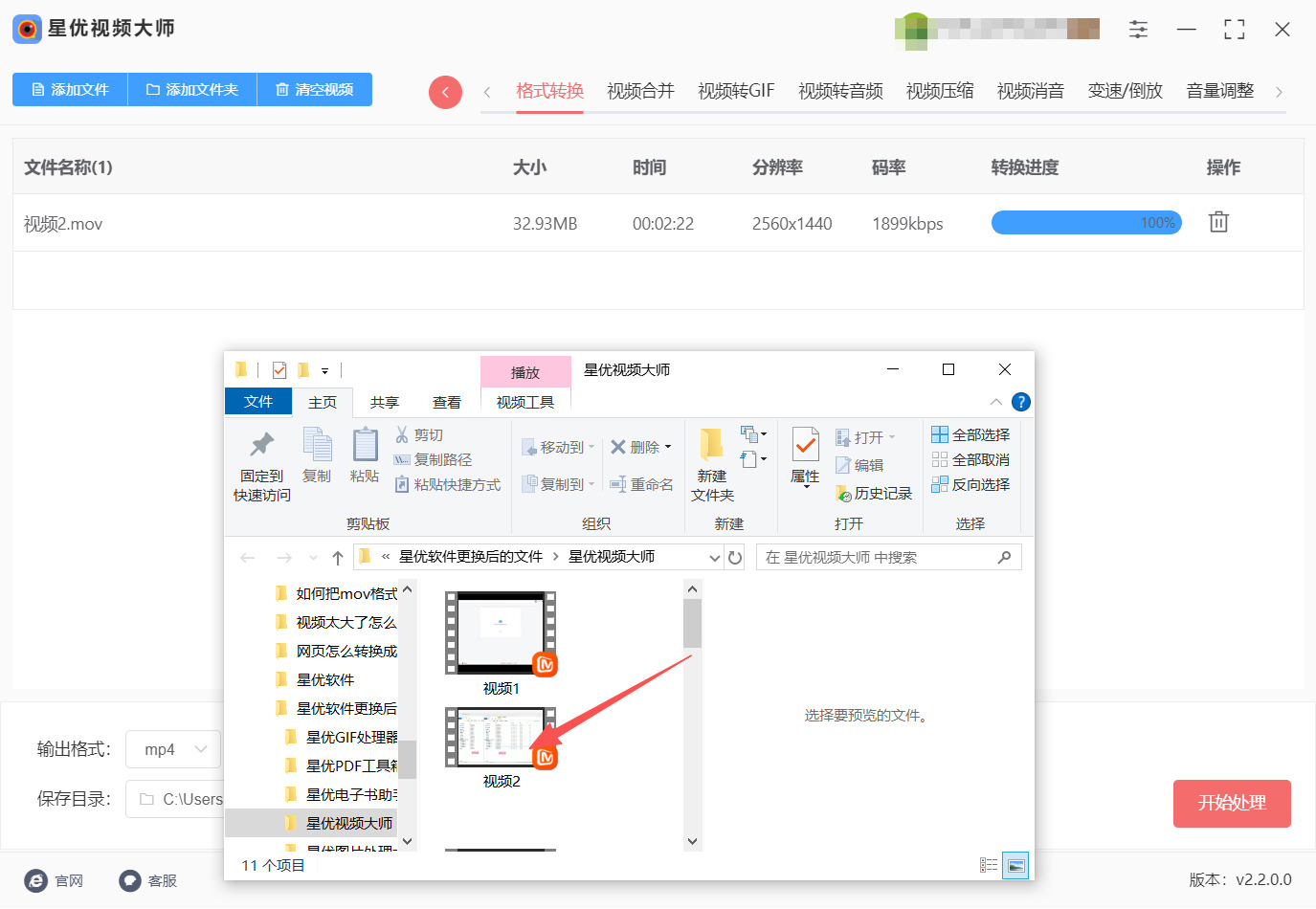Create a 新建文件夹 in Explorer
Image resolution: width=1316 pixels, height=909 pixels.
[712, 466]
